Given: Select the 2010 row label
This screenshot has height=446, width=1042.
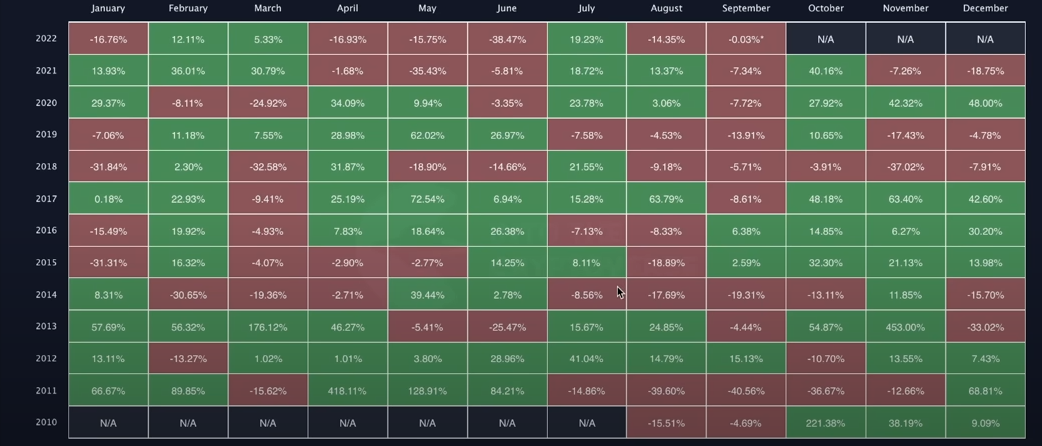Looking at the screenshot, I should coord(46,422).
